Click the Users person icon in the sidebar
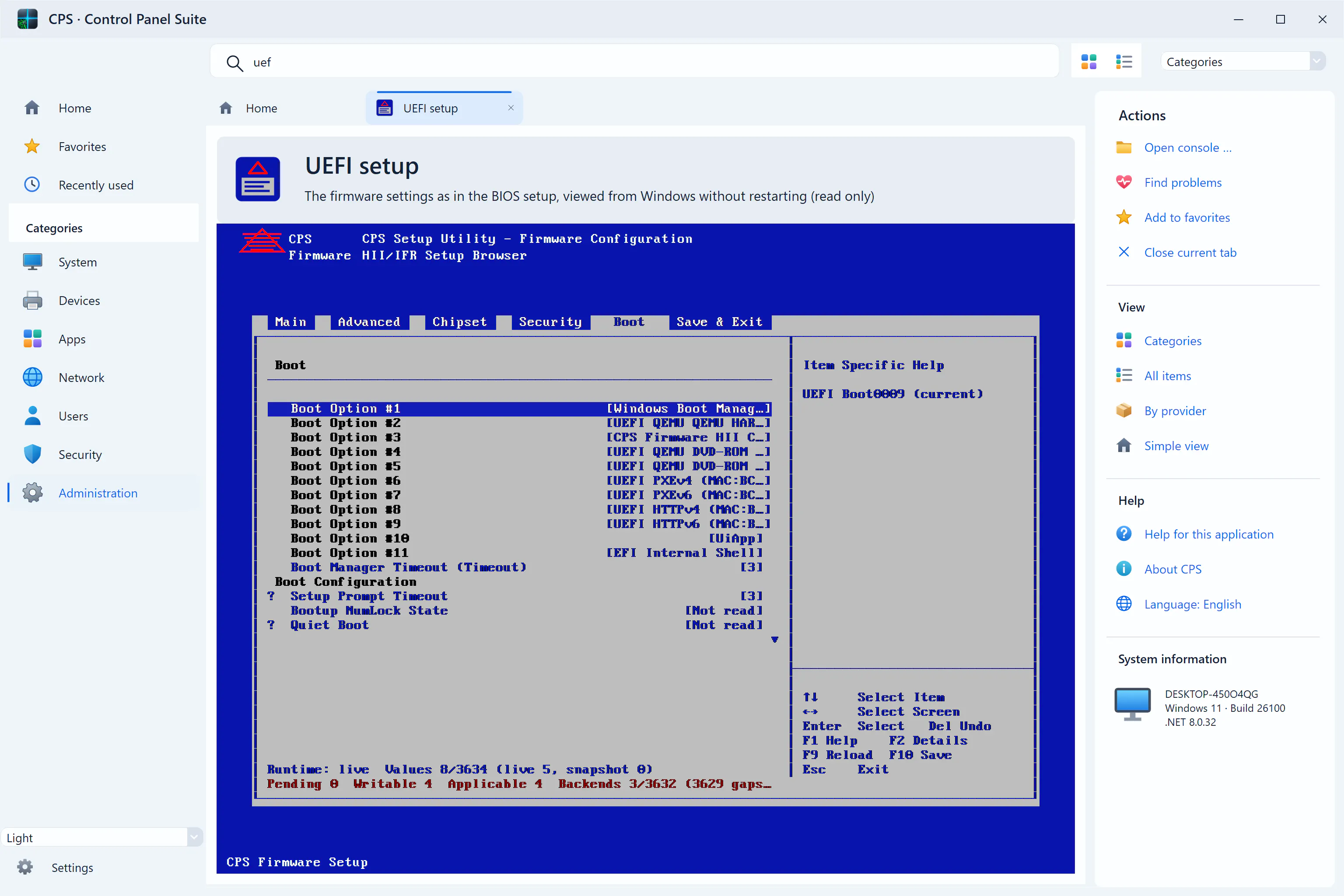Viewport: 1344px width, 896px height. (x=32, y=416)
